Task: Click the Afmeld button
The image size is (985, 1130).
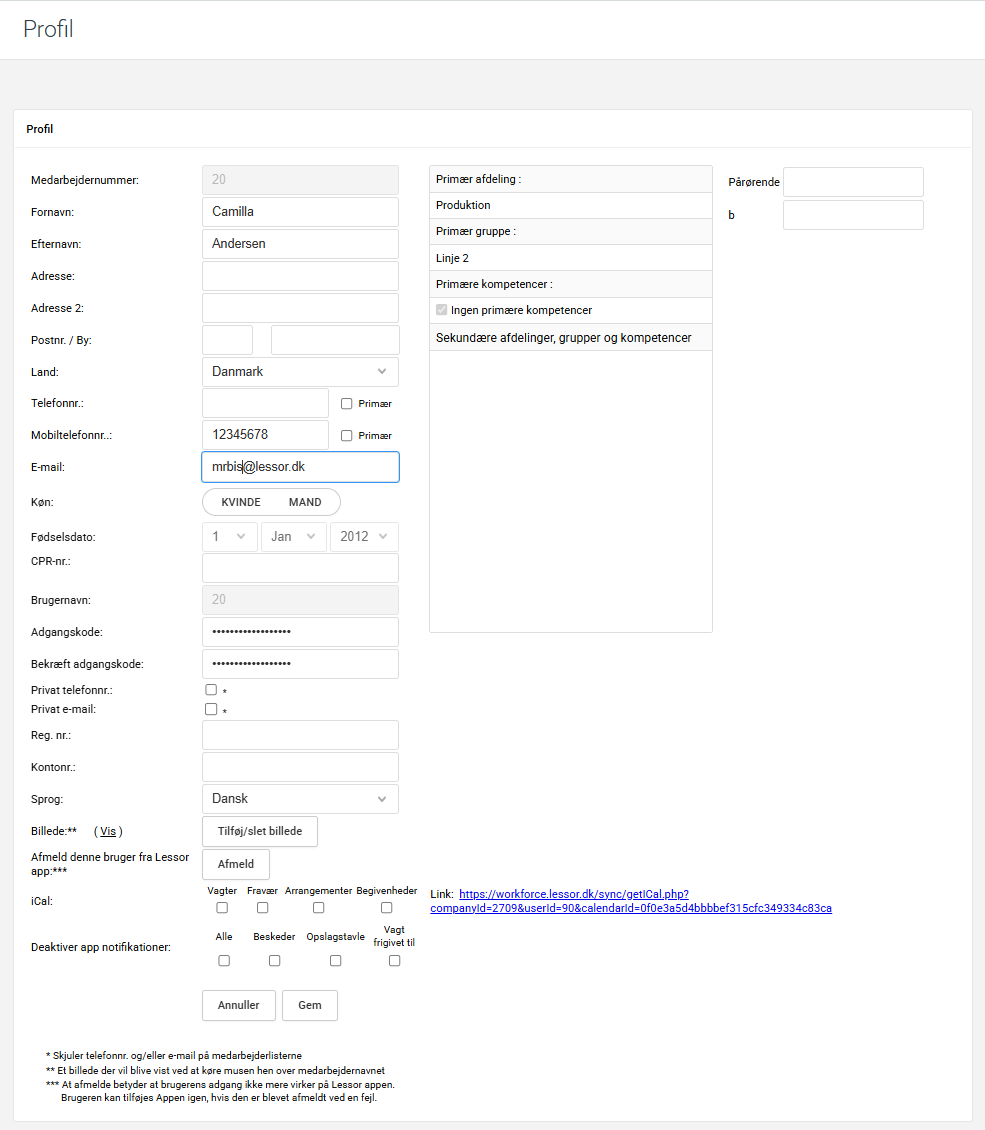Action: pos(236,864)
